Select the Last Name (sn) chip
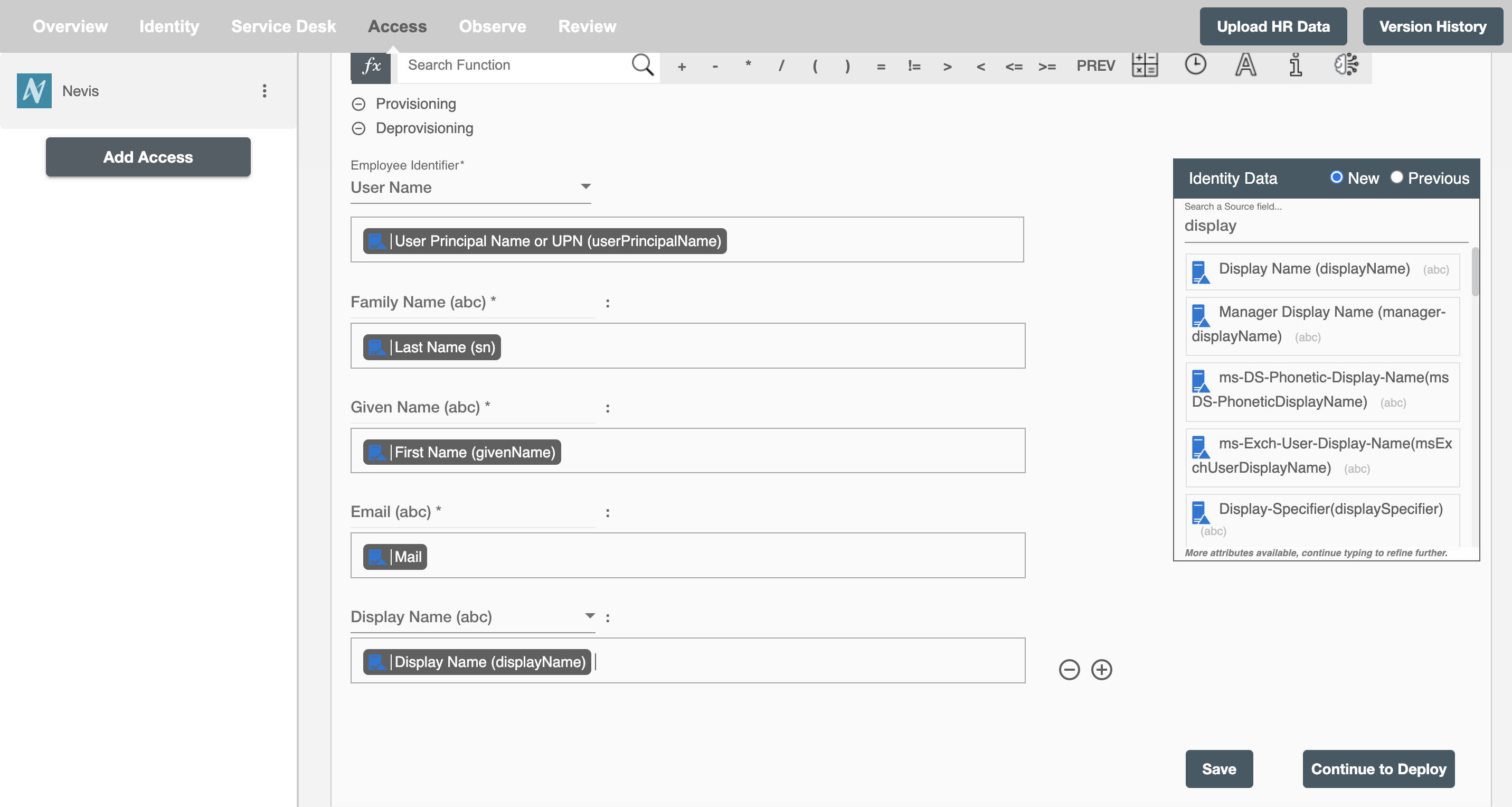Screen dimensions: 1512x807 [431, 347]
